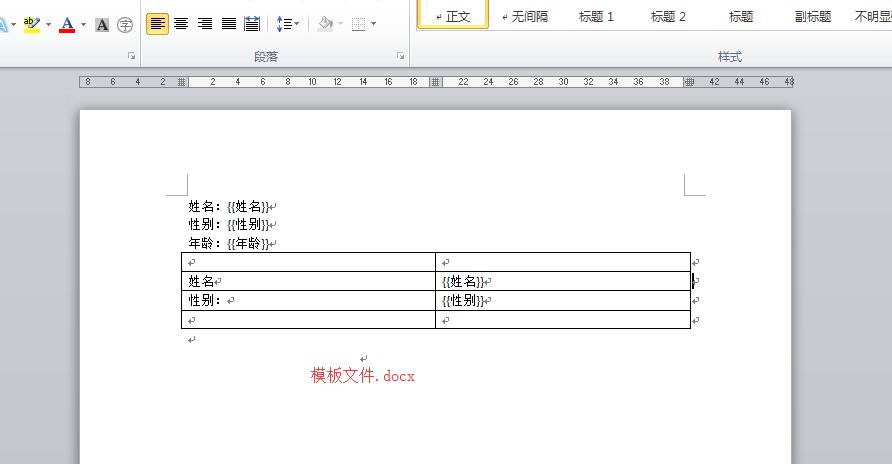892x464 pixels.
Task: Open font settings dialog launcher
Action: (131, 57)
